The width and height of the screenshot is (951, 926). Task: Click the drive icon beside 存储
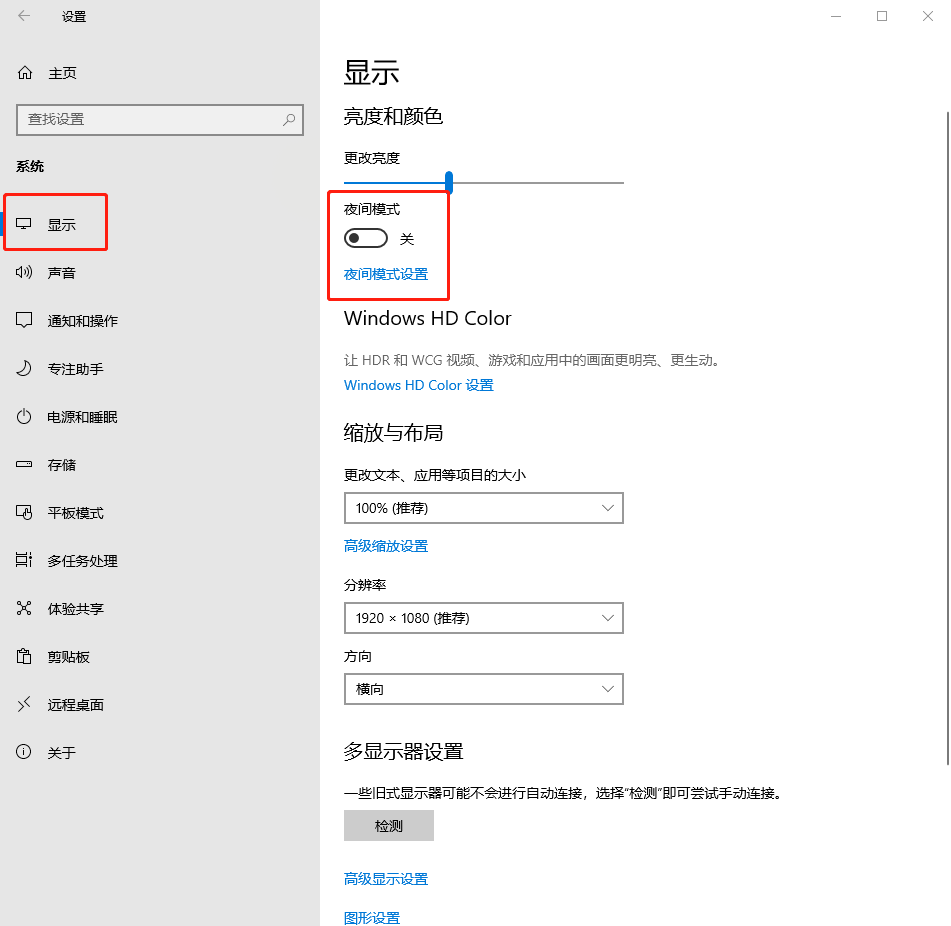(x=24, y=465)
